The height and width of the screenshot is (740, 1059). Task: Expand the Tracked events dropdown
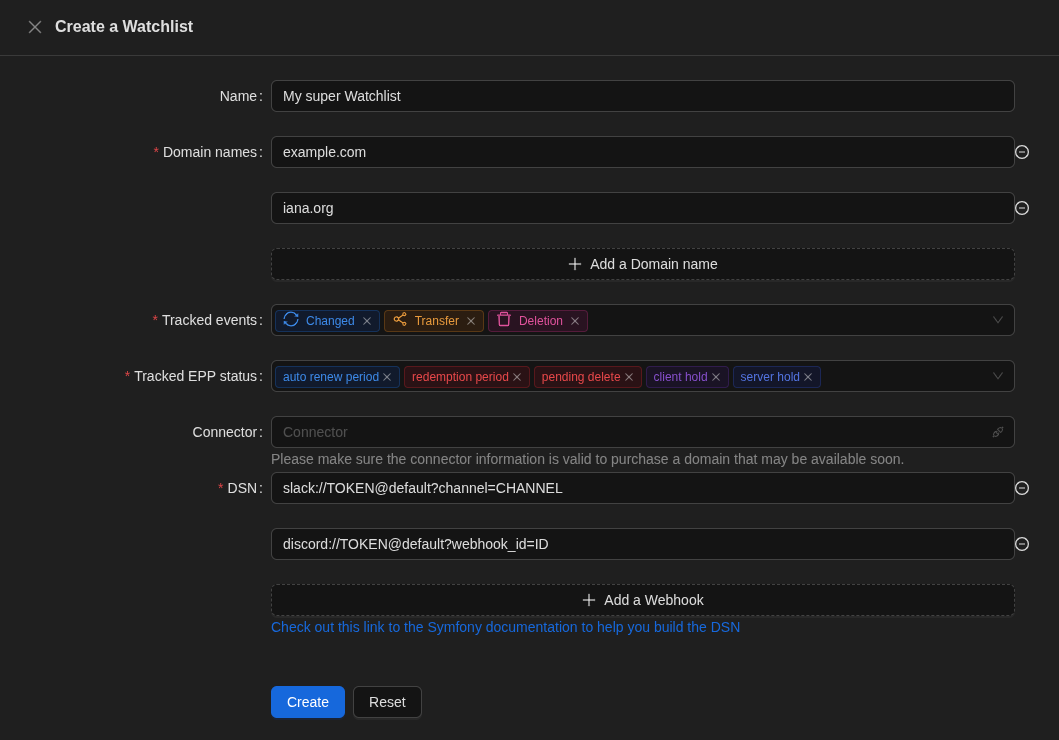(x=997, y=320)
